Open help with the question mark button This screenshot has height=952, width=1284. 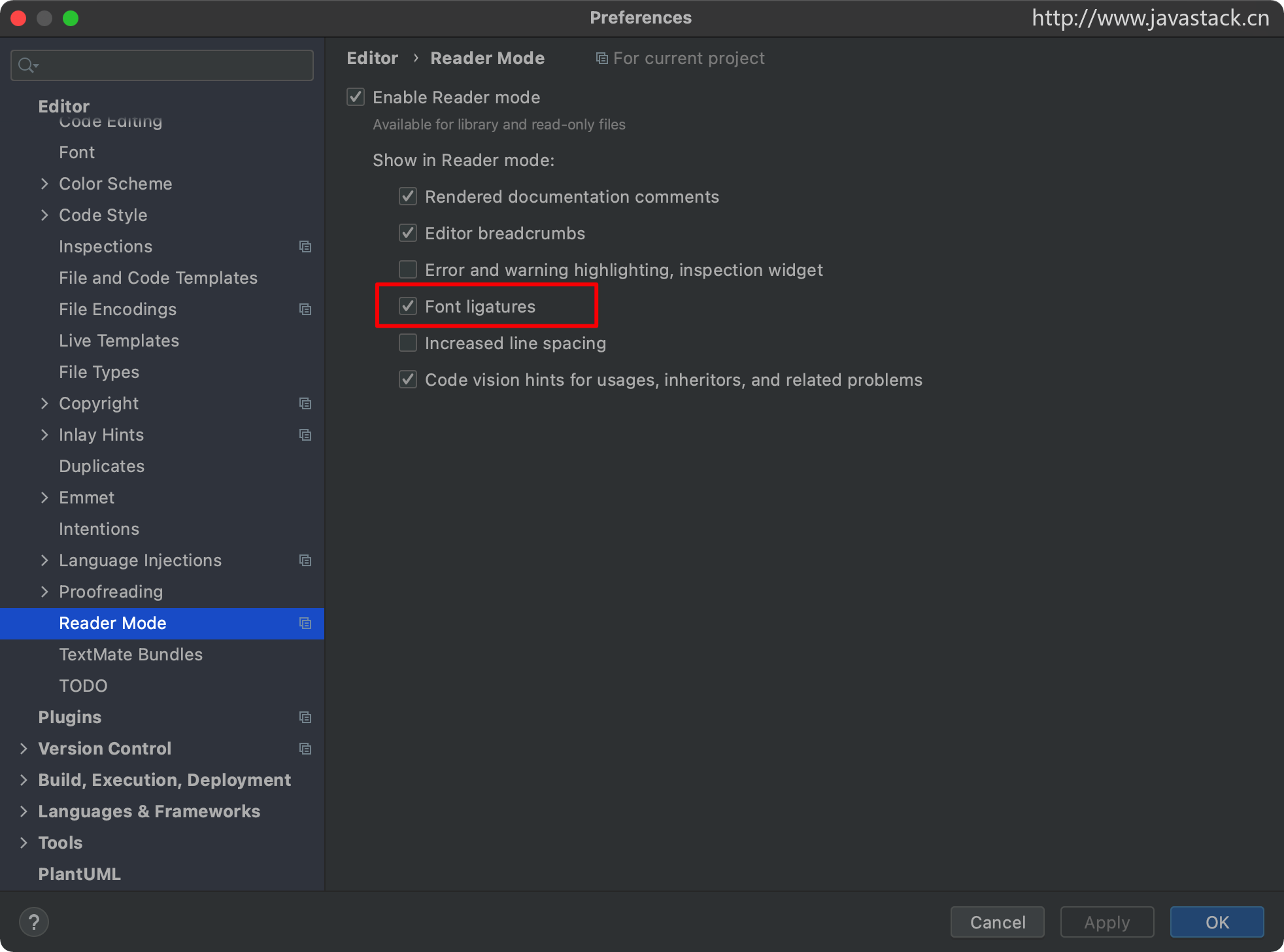tap(34, 923)
